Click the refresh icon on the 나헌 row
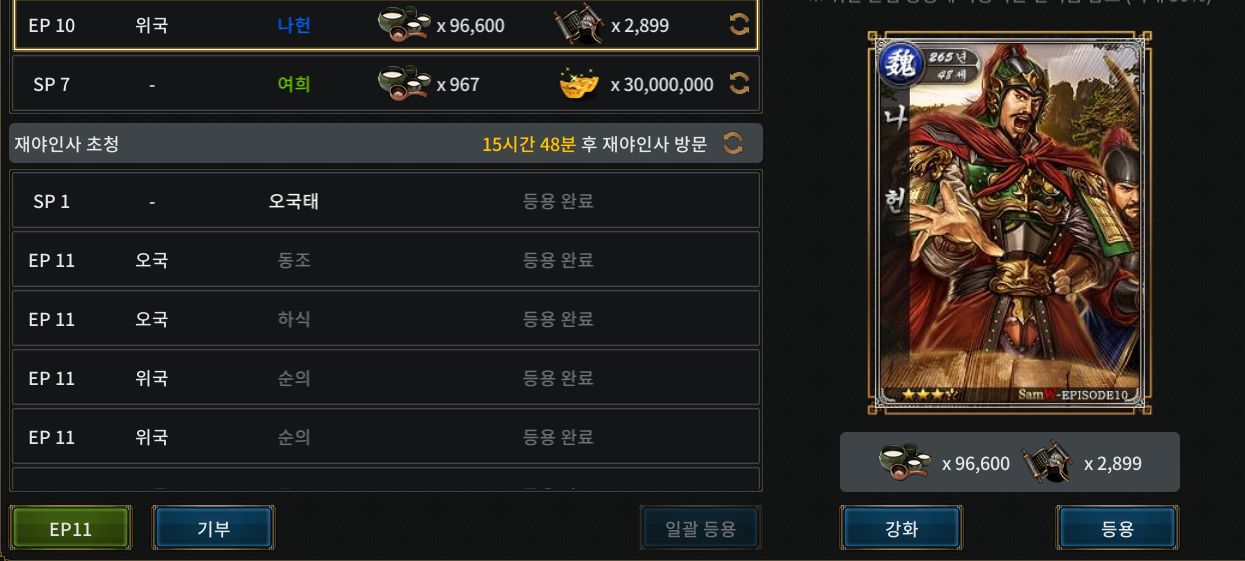Image resolution: width=1245 pixels, height=561 pixels. (x=739, y=25)
